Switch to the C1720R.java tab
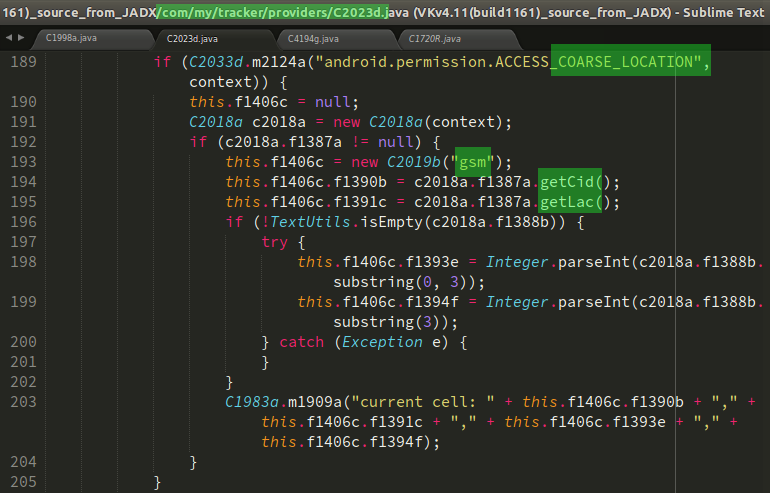This screenshot has width=770, height=493. click(x=435, y=38)
